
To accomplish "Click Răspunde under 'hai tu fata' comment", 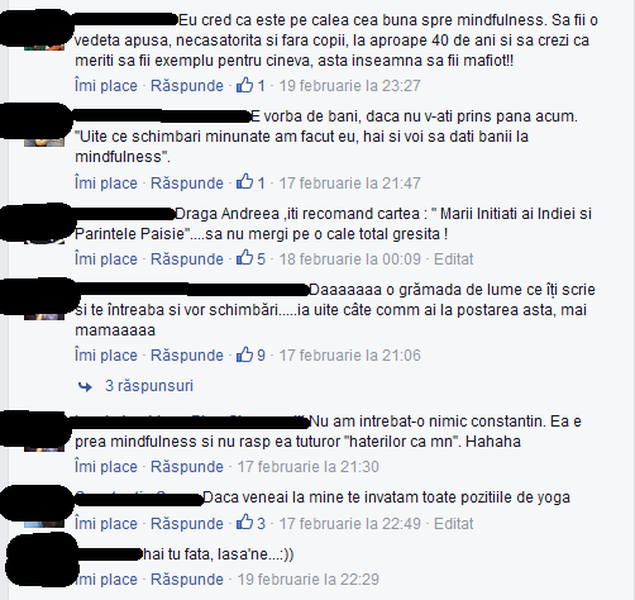I will point(187,579).
